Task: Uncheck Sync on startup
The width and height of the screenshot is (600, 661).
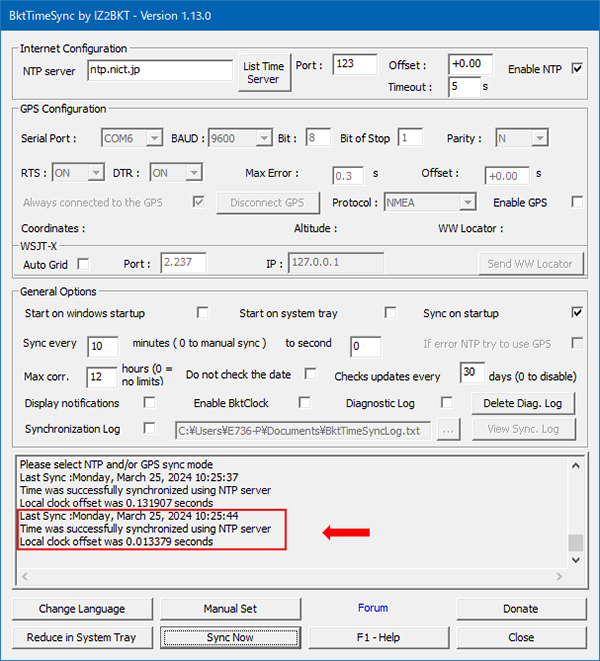Action: click(x=577, y=312)
